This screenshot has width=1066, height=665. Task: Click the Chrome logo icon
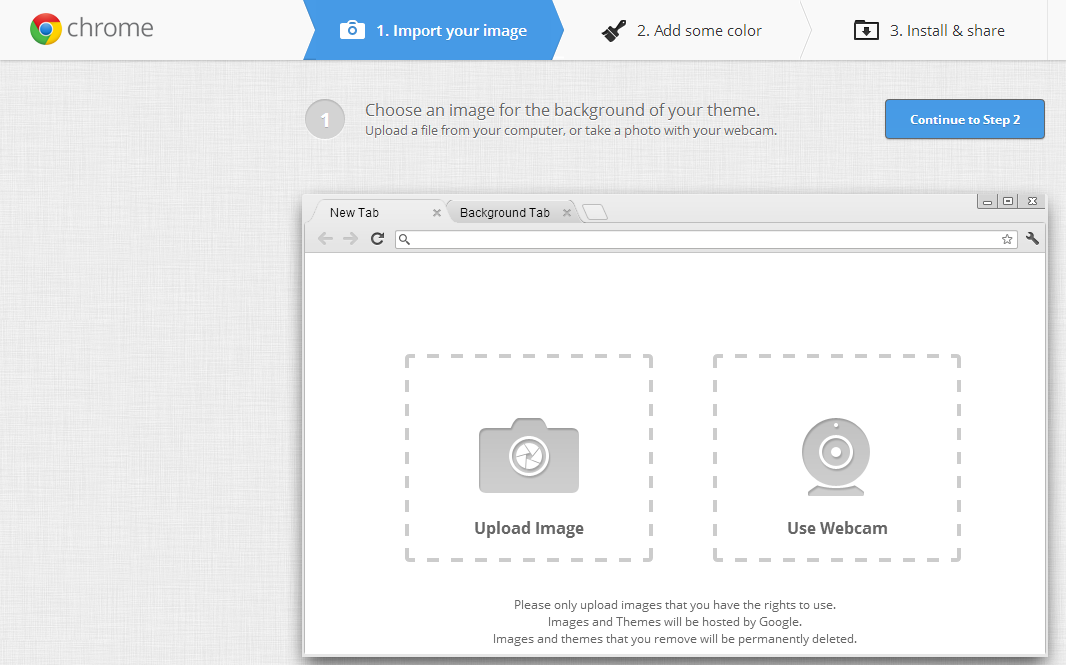pos(46,29)
